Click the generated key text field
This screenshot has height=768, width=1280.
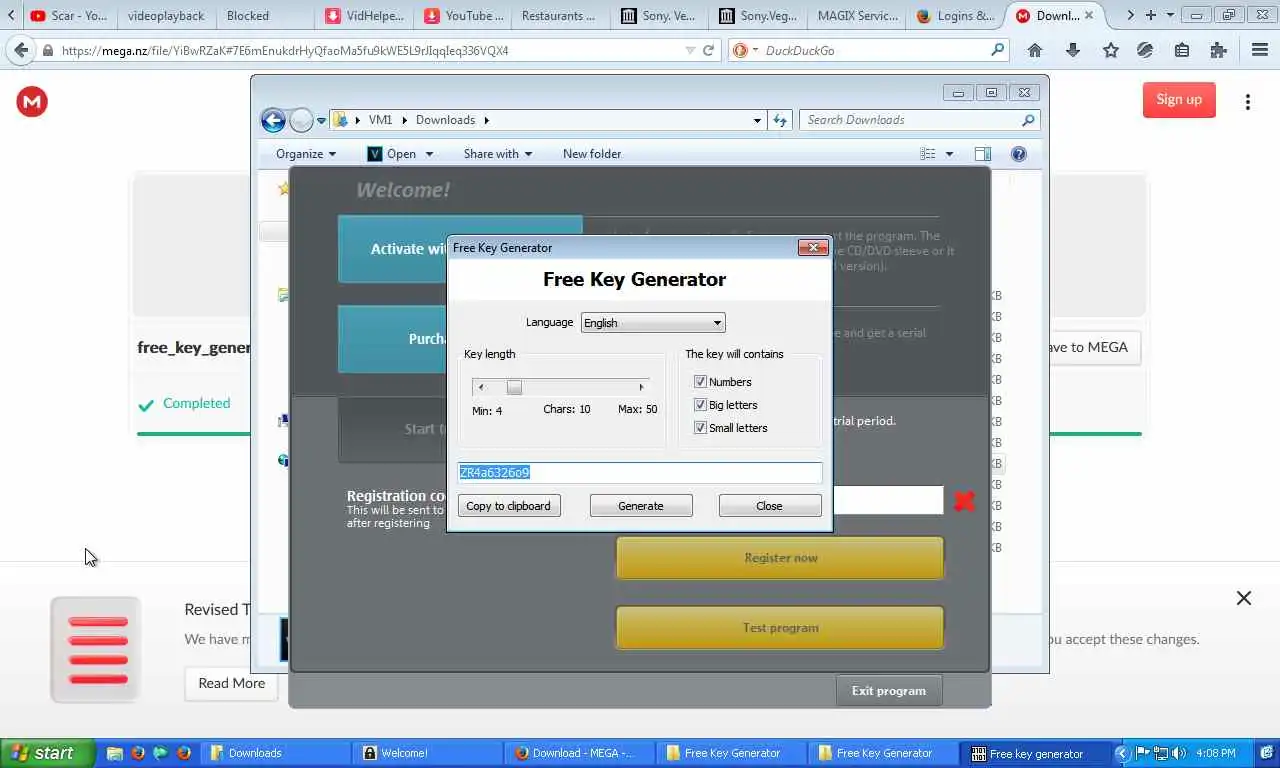(640, 472)
